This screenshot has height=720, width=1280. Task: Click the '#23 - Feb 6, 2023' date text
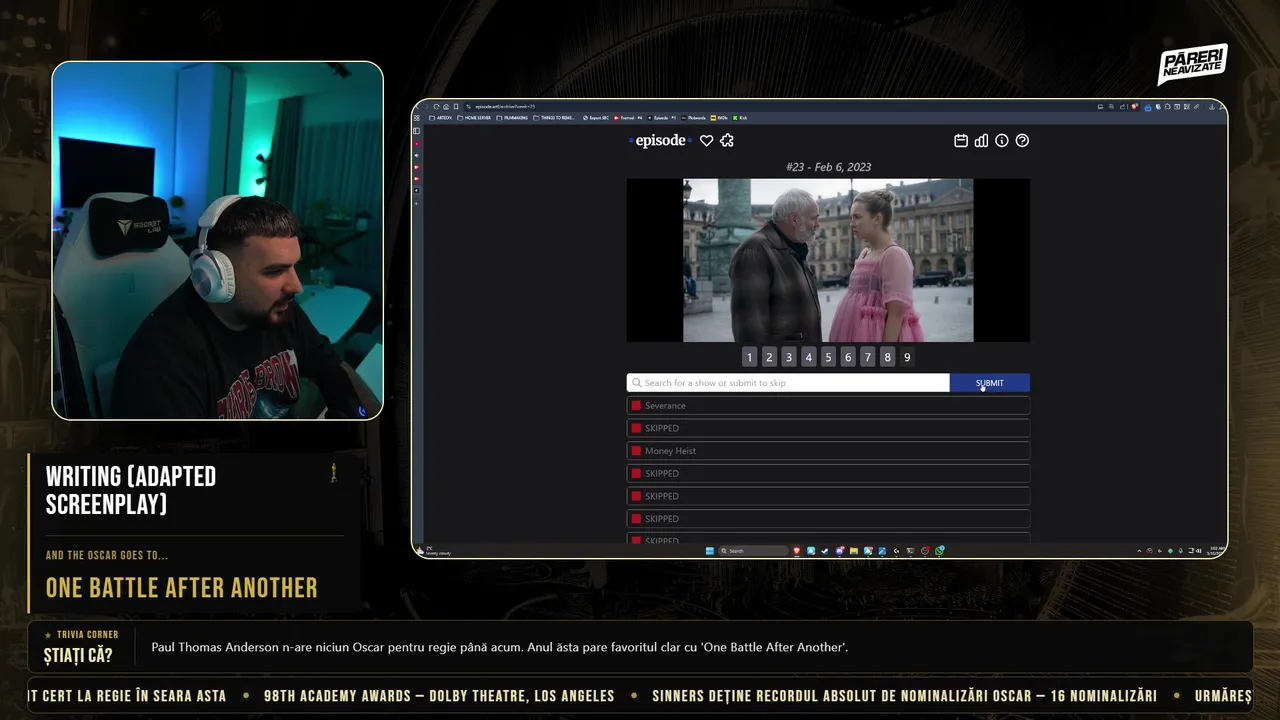tap(828, 167)
